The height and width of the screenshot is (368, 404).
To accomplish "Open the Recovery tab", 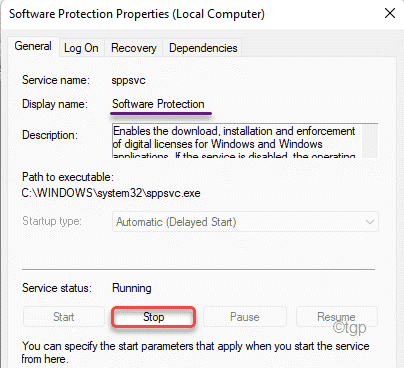I will coord(134,48).
